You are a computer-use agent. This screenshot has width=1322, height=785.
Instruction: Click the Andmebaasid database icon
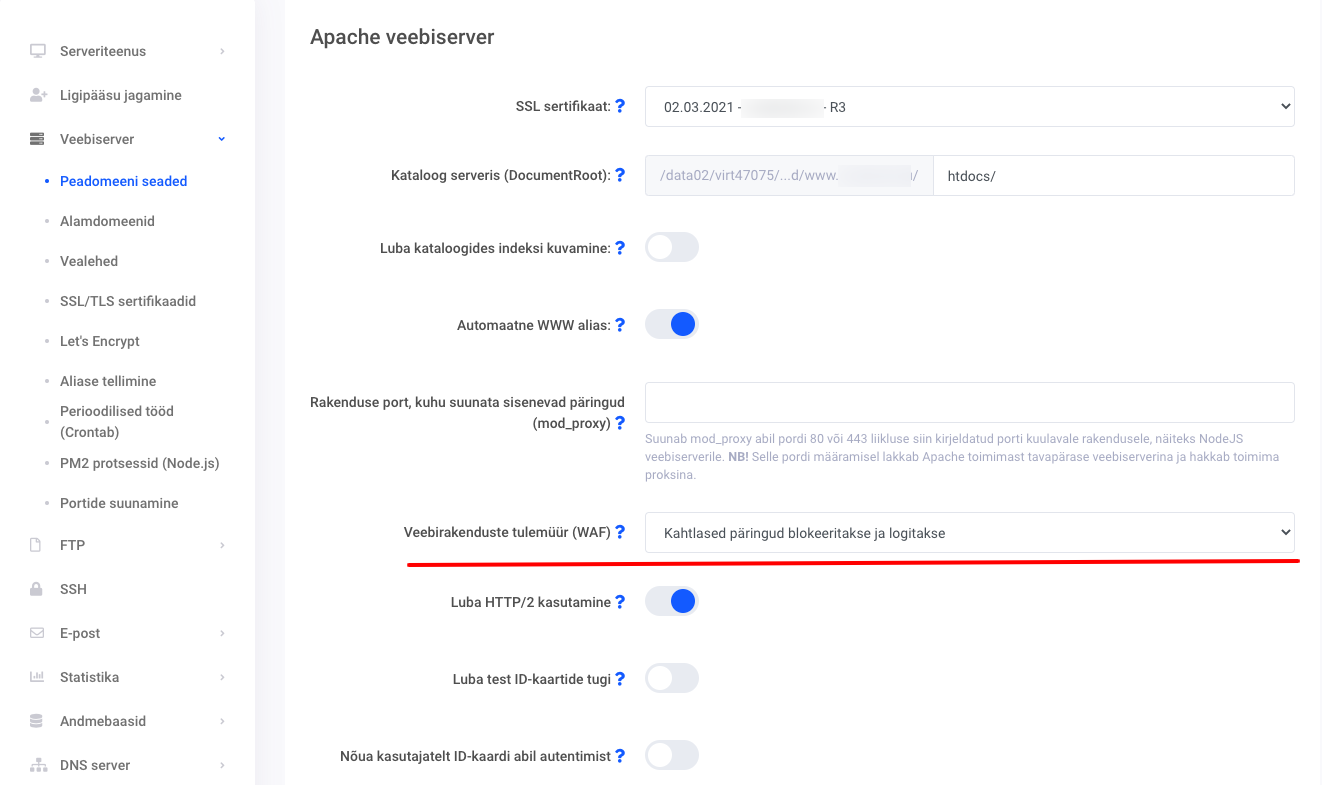(x=38, y=721)
